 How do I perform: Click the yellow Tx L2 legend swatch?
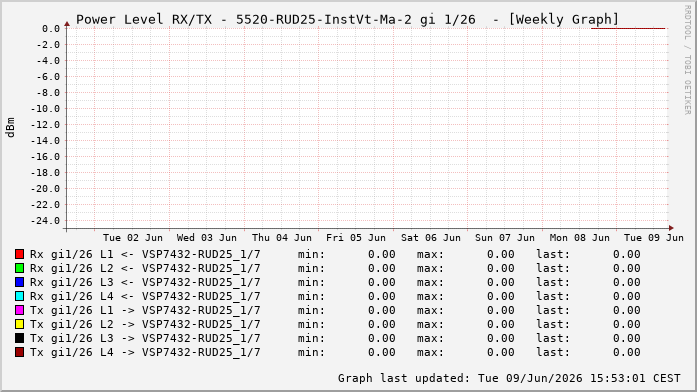[19, 324]
